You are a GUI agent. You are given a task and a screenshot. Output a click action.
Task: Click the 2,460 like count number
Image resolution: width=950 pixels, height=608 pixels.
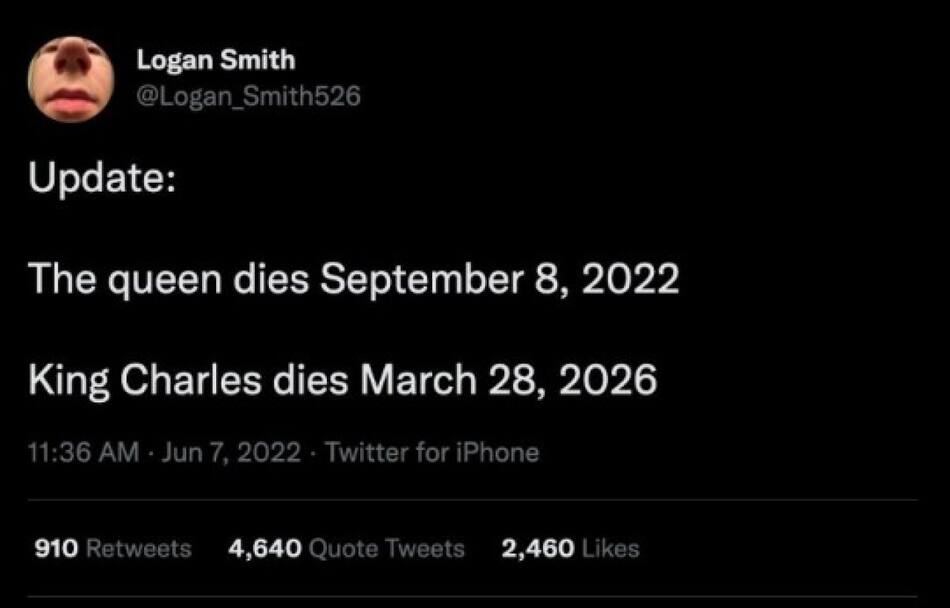538,548
